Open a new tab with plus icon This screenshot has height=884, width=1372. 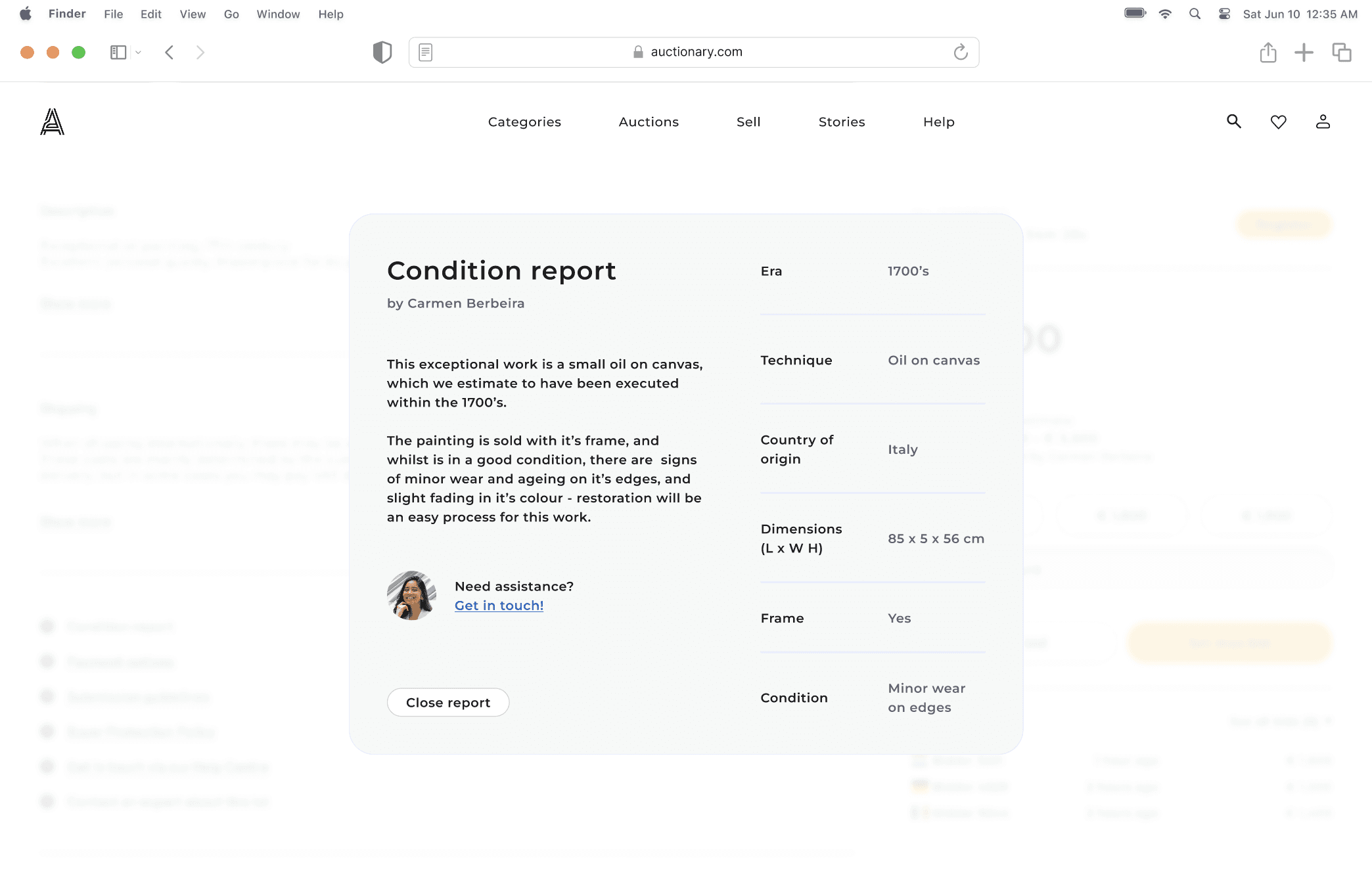tap(1304, 52)
